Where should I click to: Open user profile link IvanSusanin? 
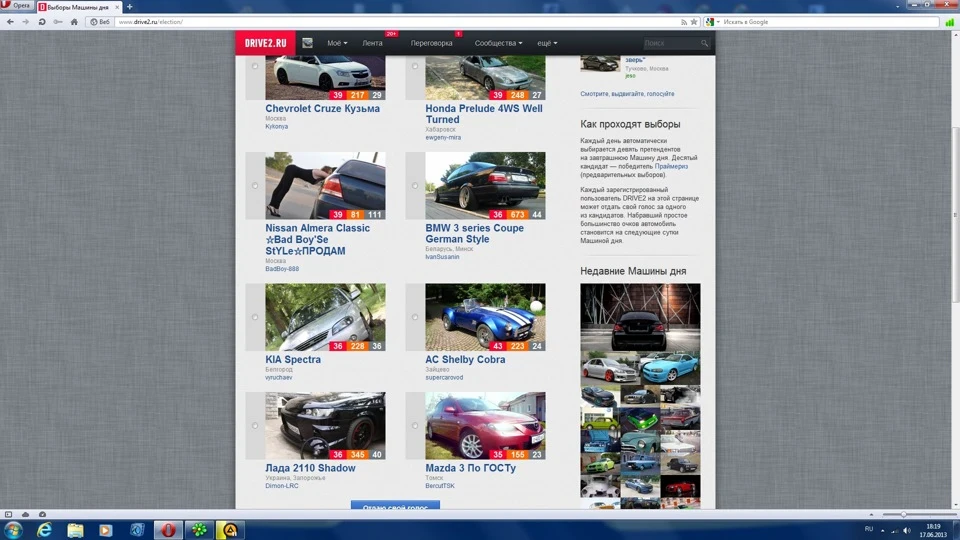point(442,257)
